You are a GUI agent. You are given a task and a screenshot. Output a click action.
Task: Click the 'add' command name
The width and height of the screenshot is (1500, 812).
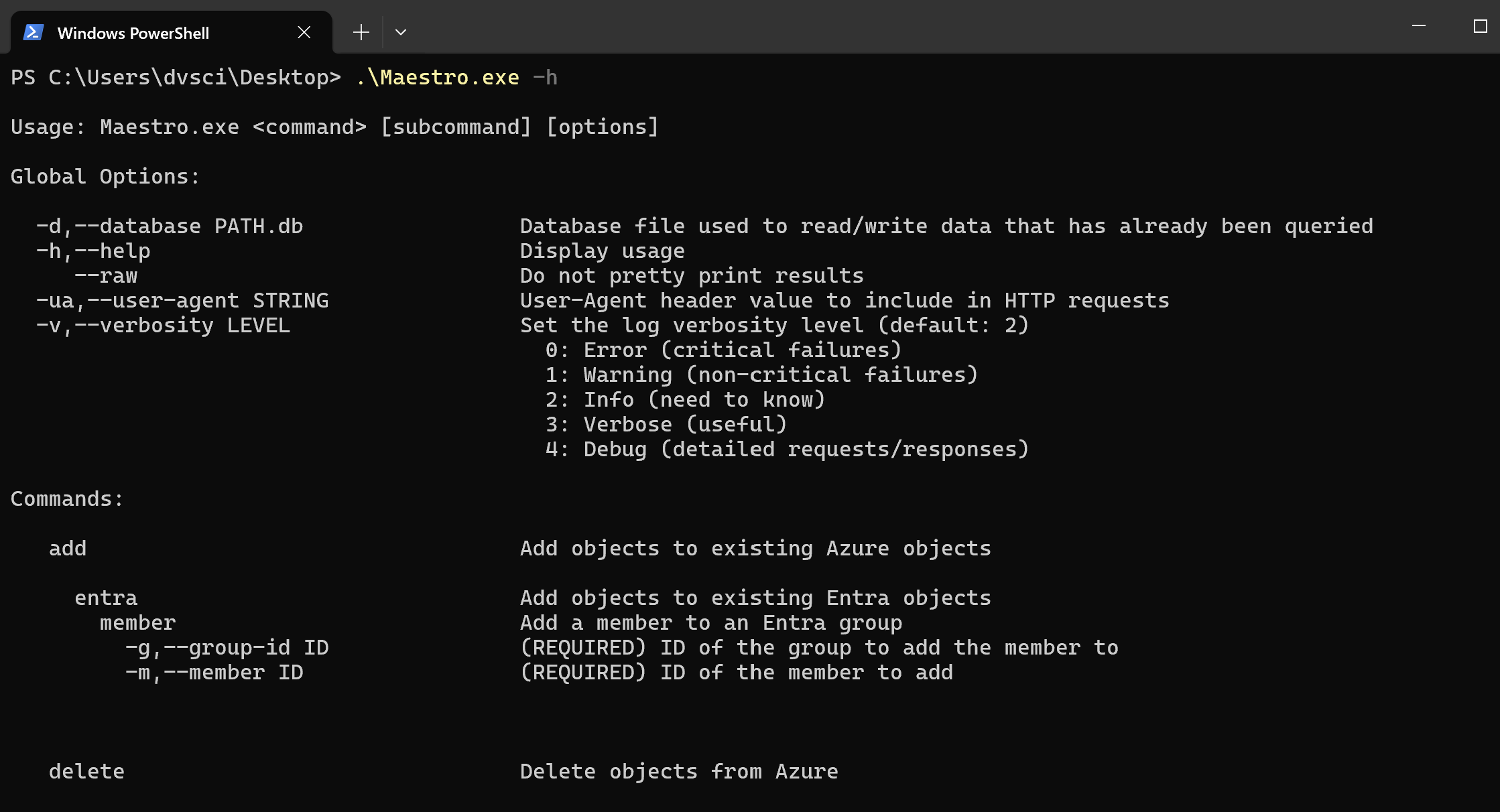(x=68, y=549)
